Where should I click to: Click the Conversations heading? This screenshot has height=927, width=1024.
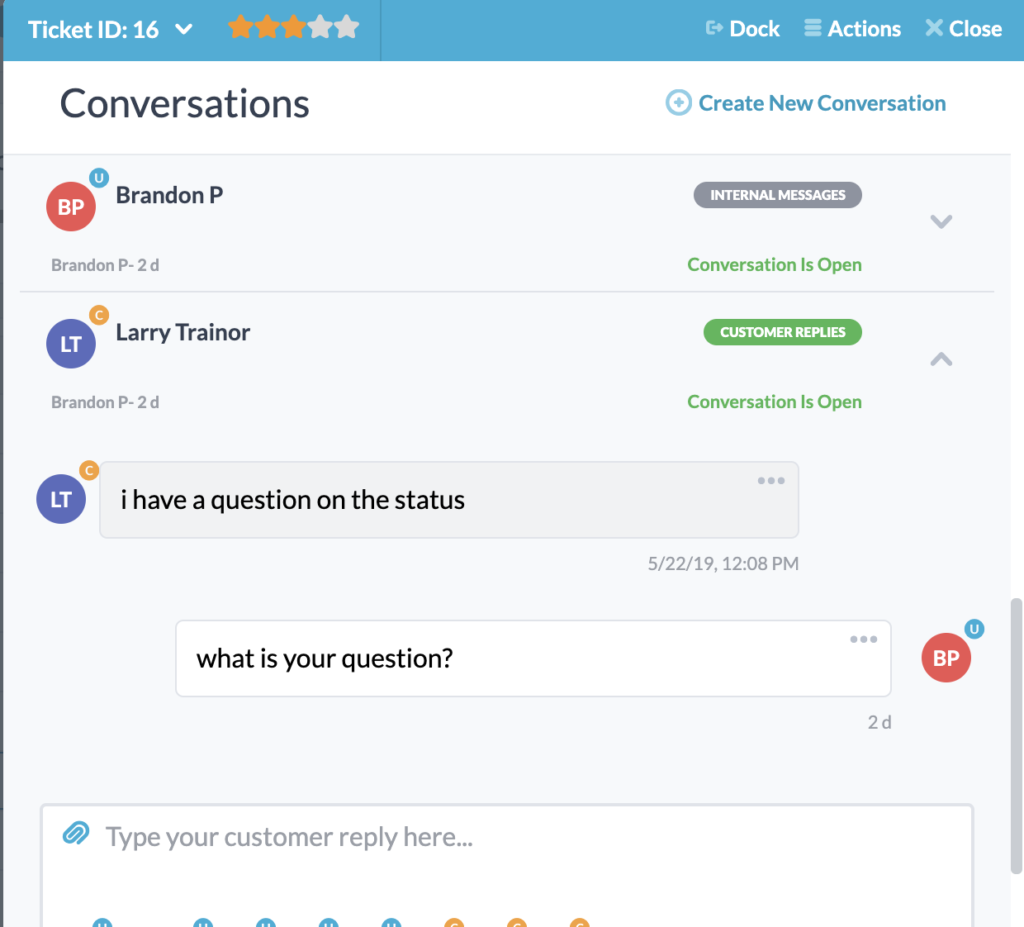coord(184,103)
